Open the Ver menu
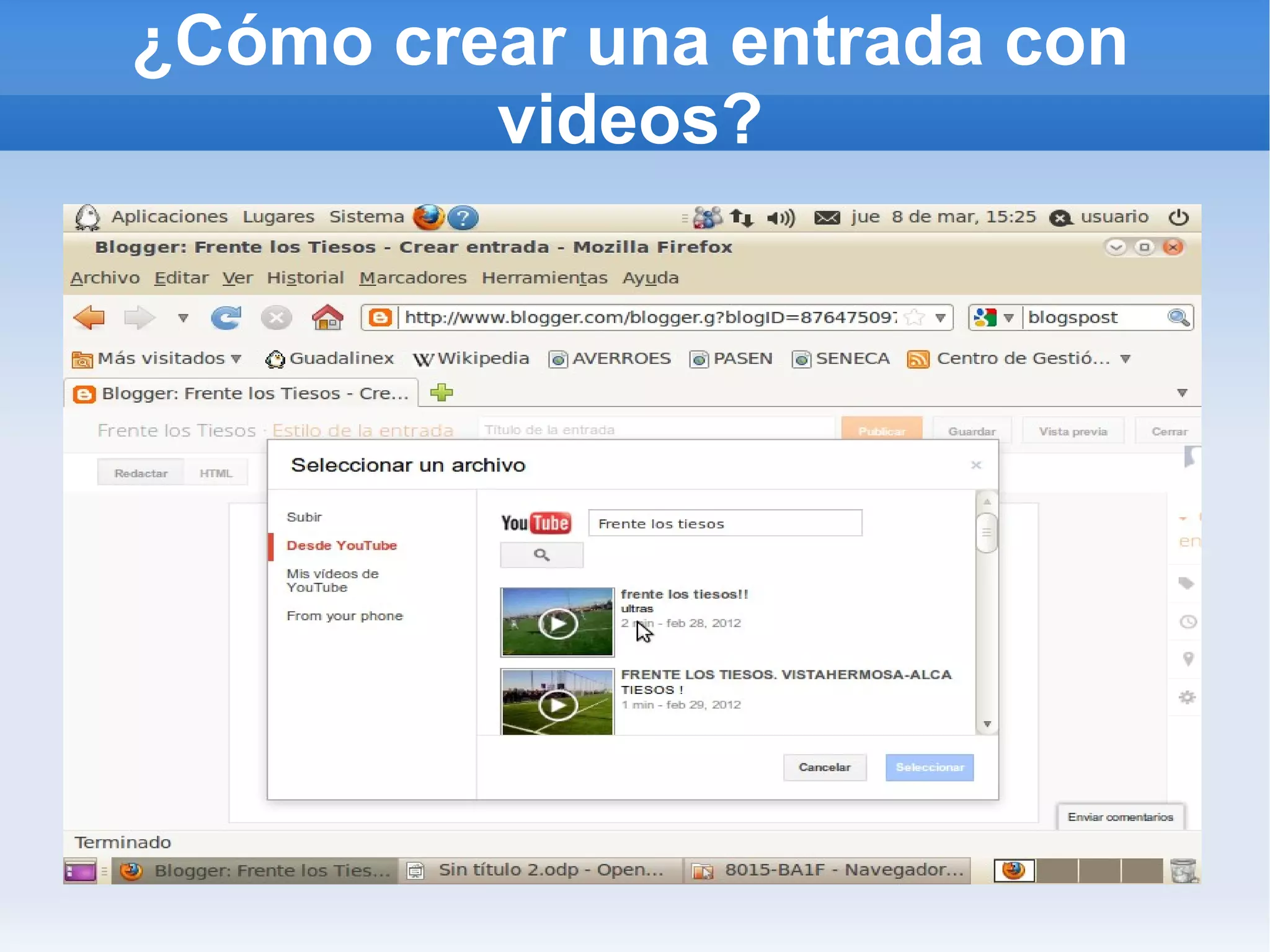This screenshot has width=1270, height=952. pyautogui.click(x=238, y=278)
